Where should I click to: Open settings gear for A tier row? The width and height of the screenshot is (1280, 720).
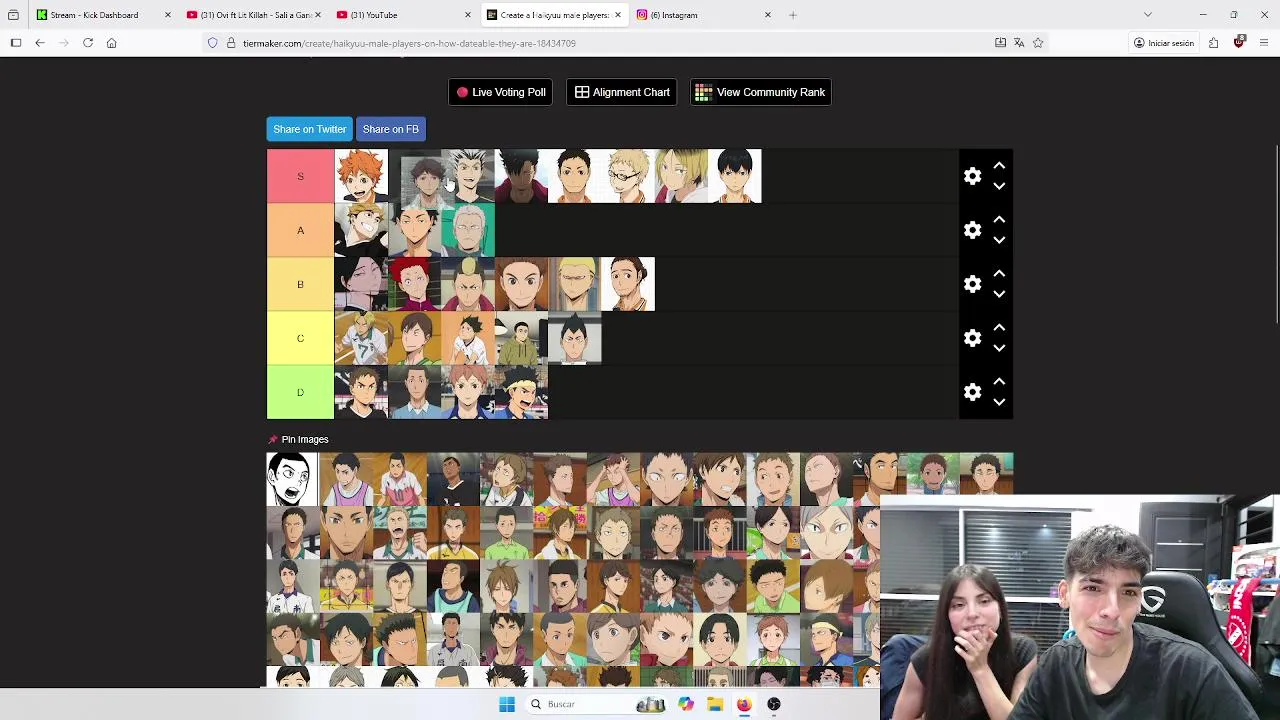coord(972,230)
